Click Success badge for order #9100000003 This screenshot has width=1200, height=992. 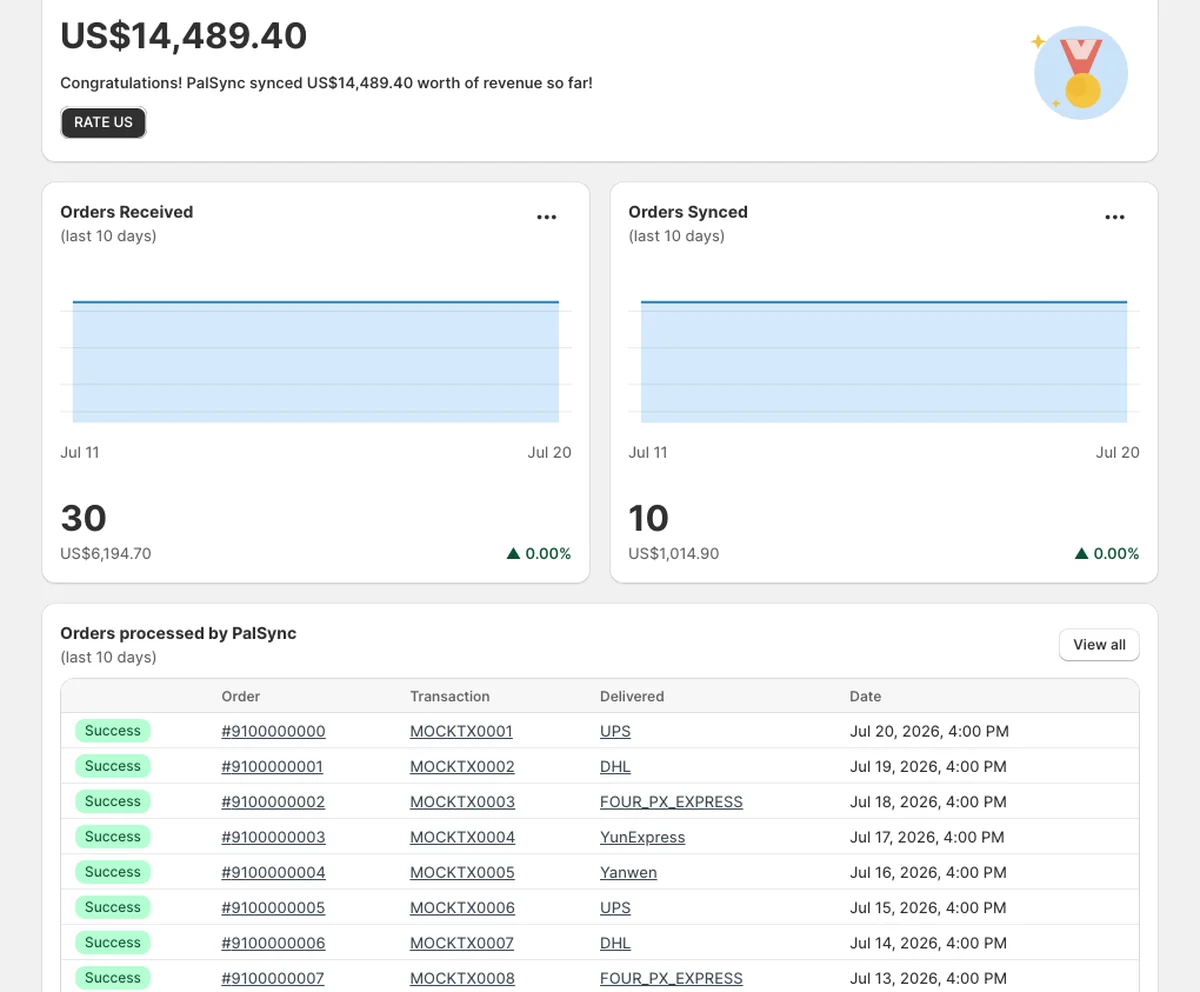pyautogui.click(x=112, y=837)
